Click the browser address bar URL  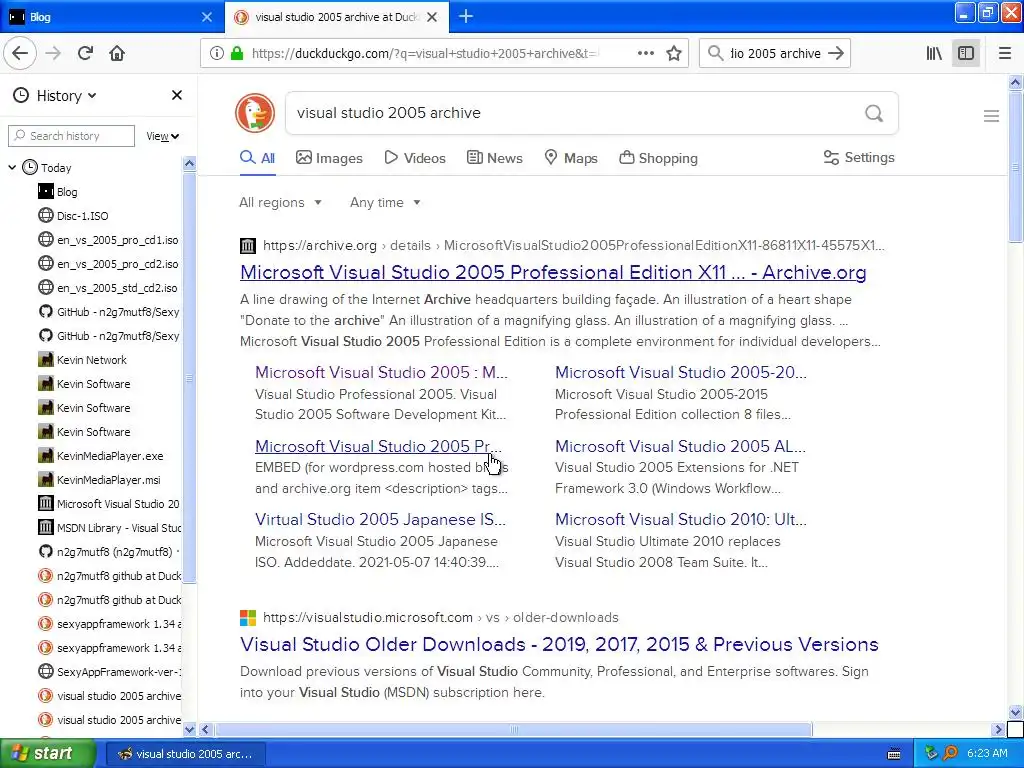point(424,53)
